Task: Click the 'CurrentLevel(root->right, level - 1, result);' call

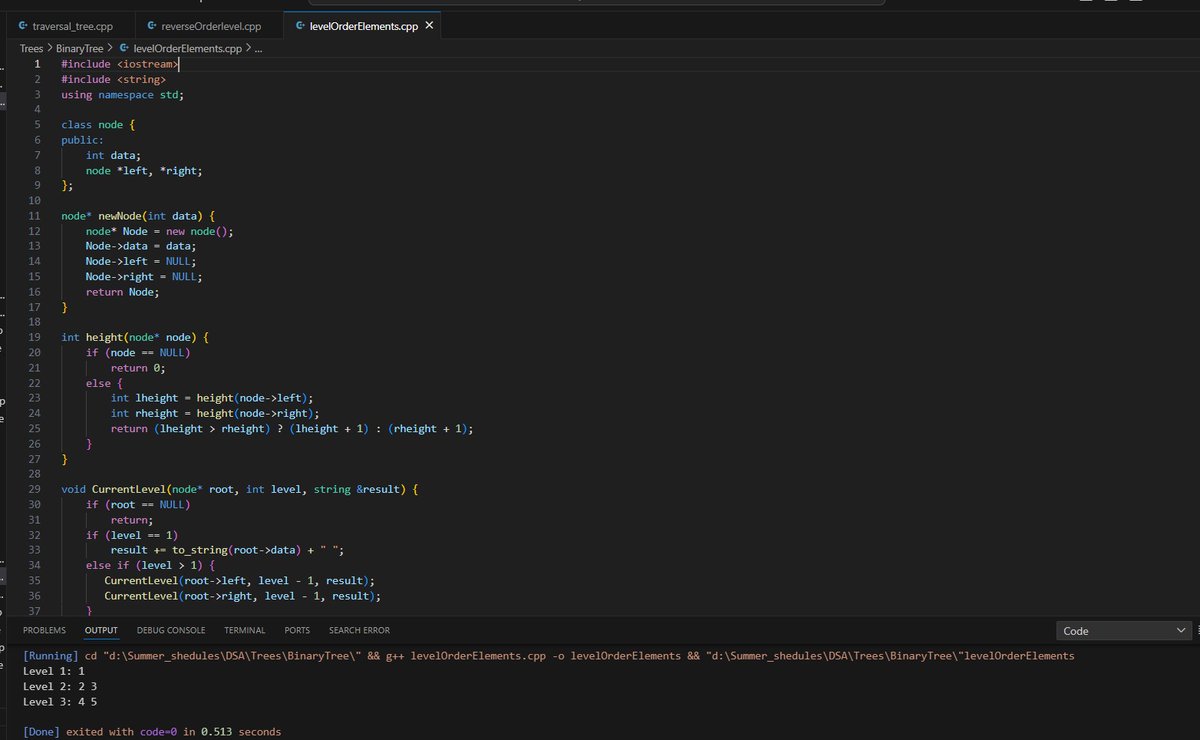Action: pyautogui.click(x=243, y=596)
